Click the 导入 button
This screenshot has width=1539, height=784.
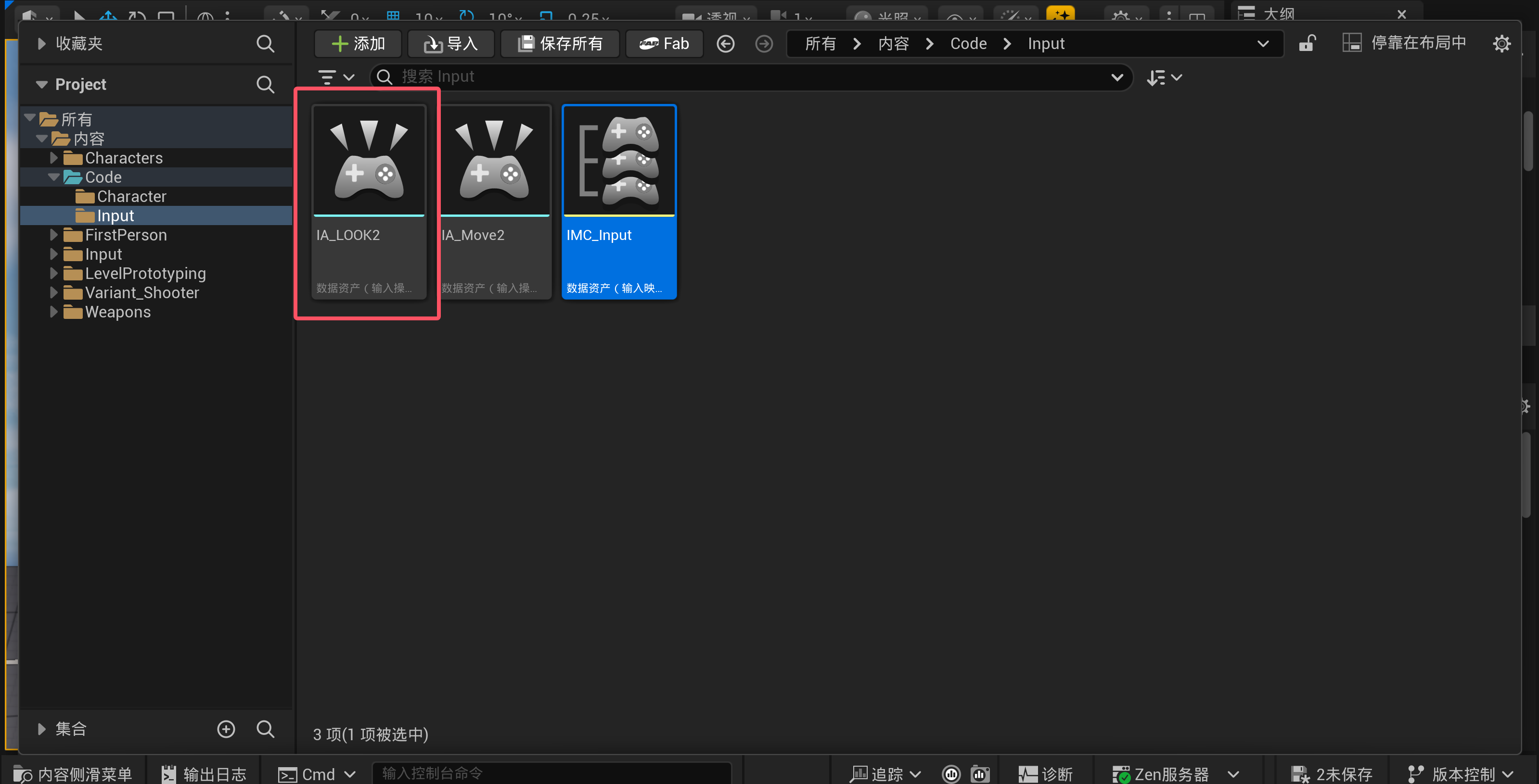451,44
